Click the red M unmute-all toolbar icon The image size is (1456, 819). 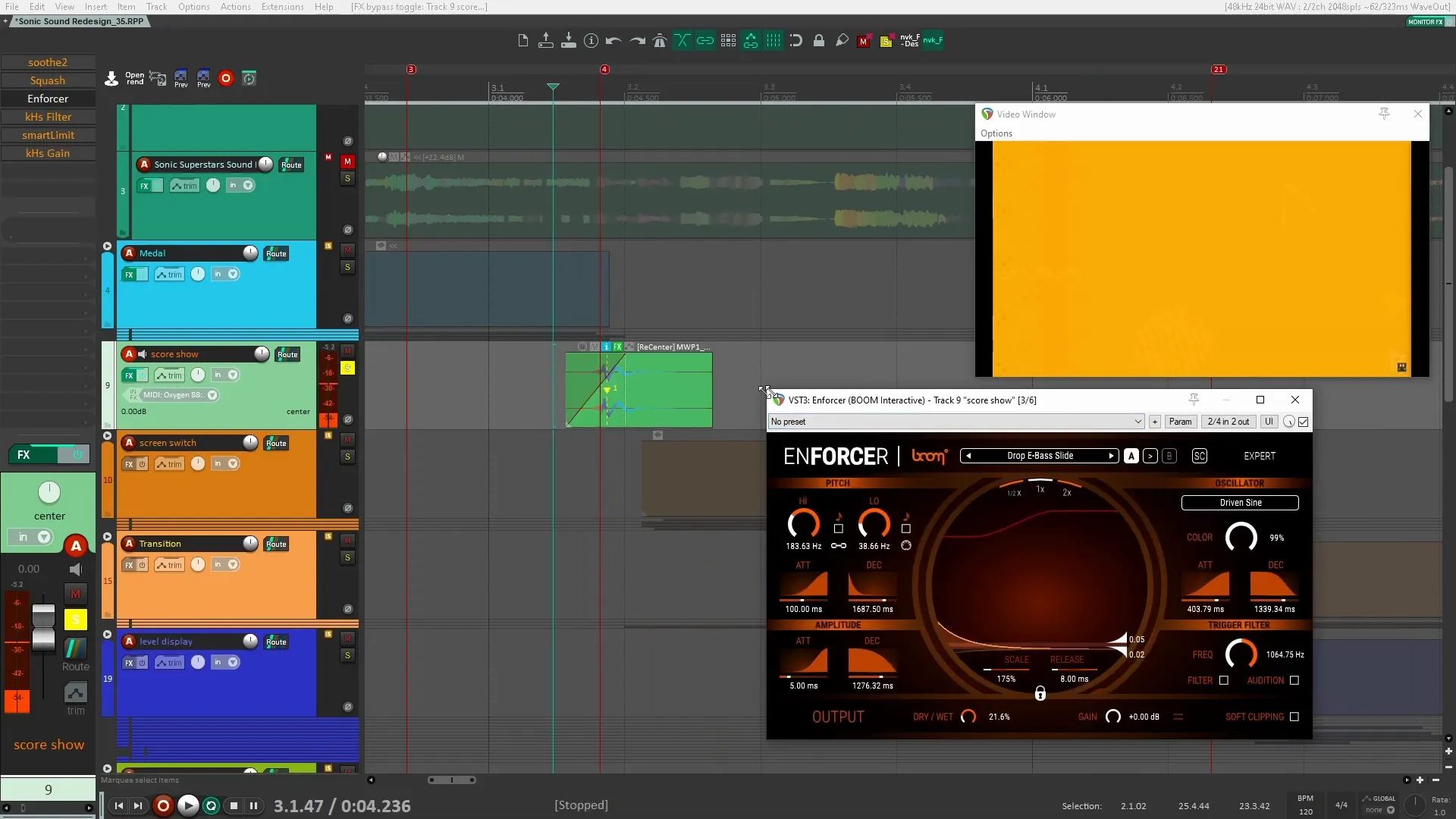(x=863, y=42)
